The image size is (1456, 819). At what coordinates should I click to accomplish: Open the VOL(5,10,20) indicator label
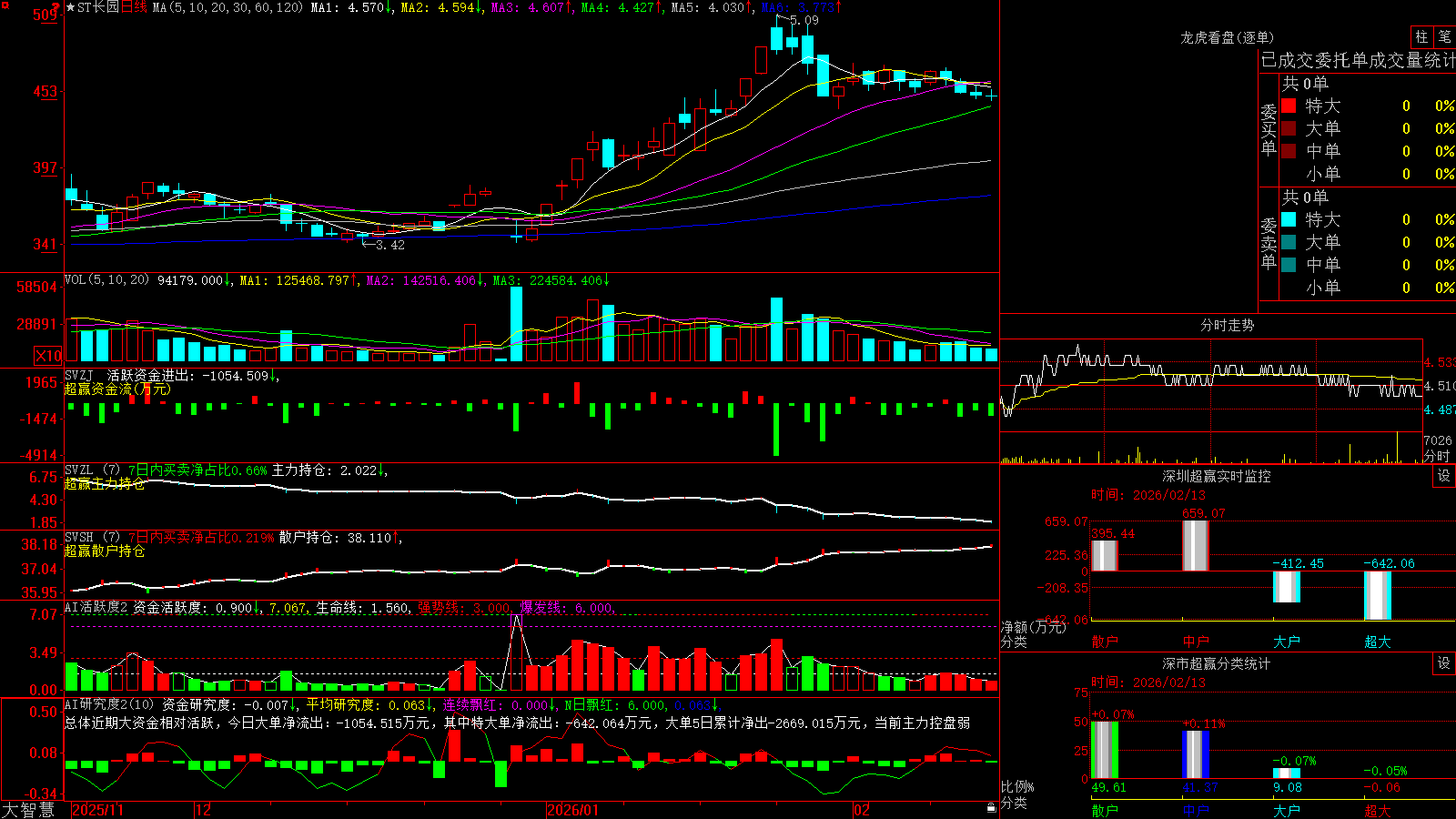106,279
